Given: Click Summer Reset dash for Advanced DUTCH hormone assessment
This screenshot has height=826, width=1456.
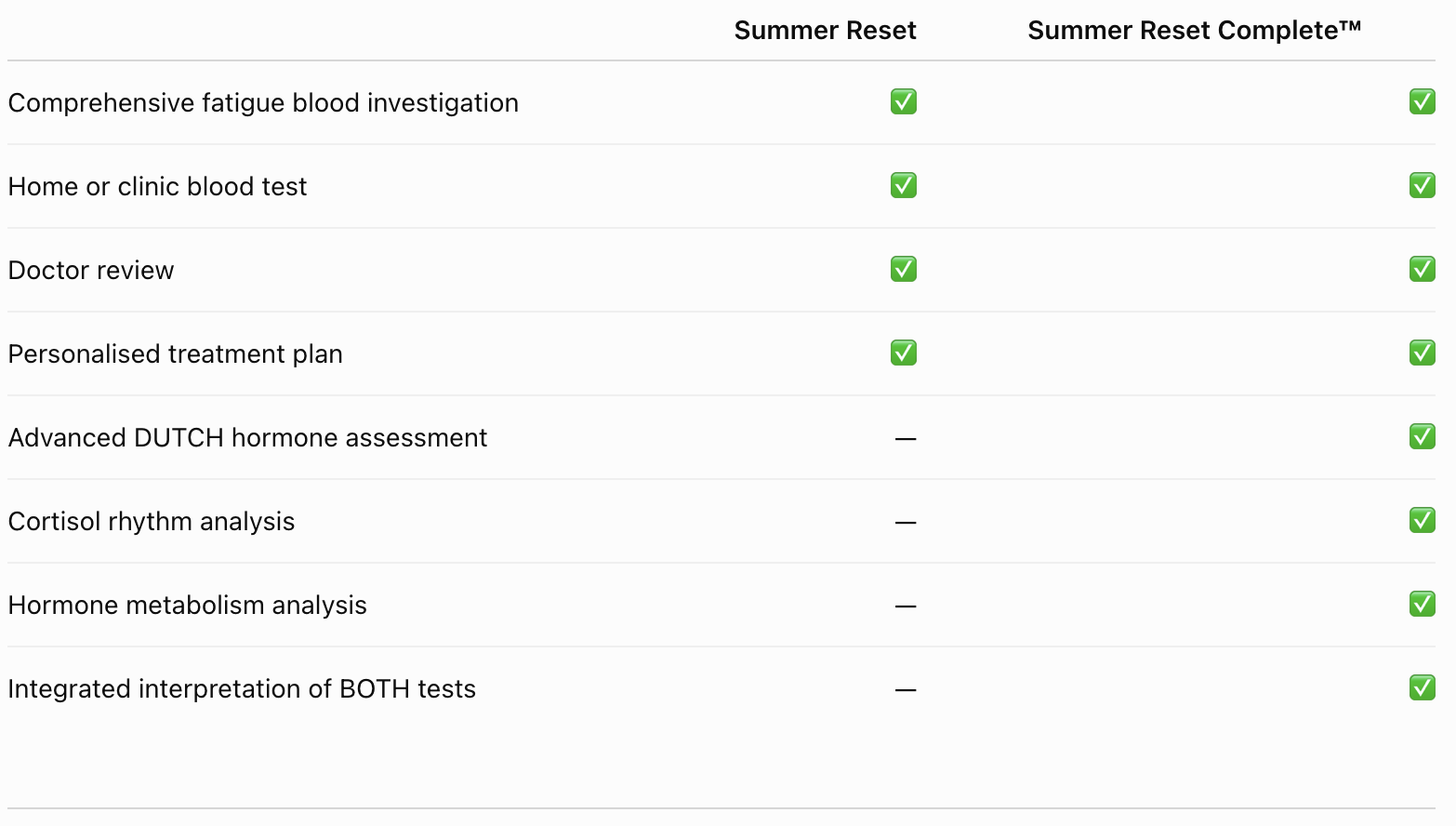Looking at the screenshot, I should click(906, 438).
